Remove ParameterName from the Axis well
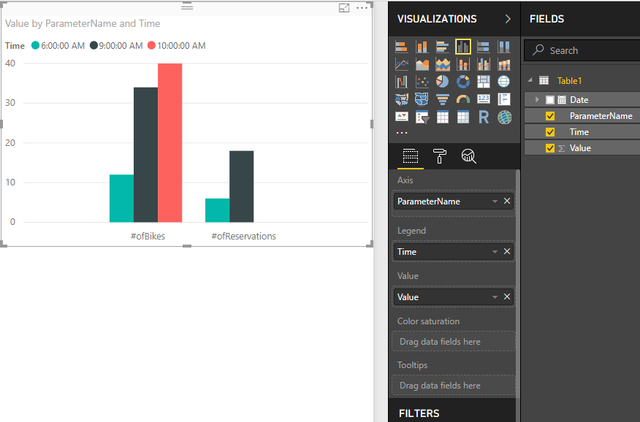Image resolution: width=640 pixels, height=422 pixels. [507, 201]
